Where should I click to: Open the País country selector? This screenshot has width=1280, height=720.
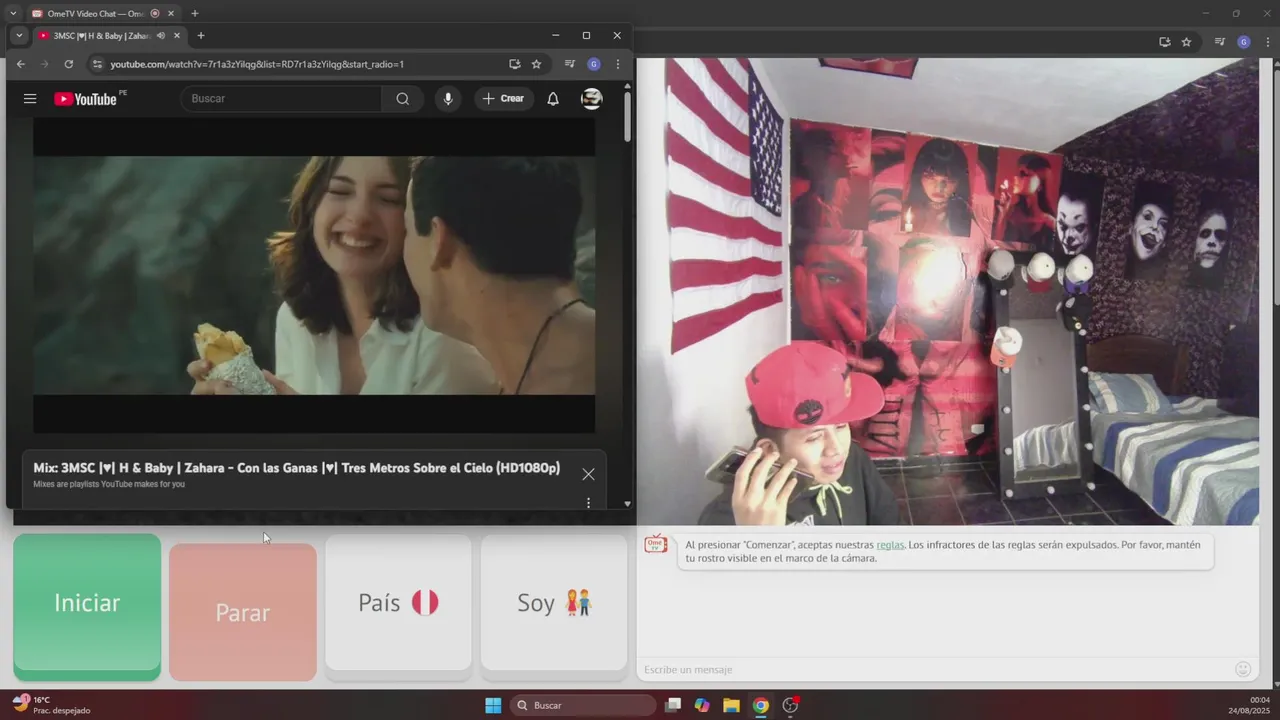pos(398,602)
